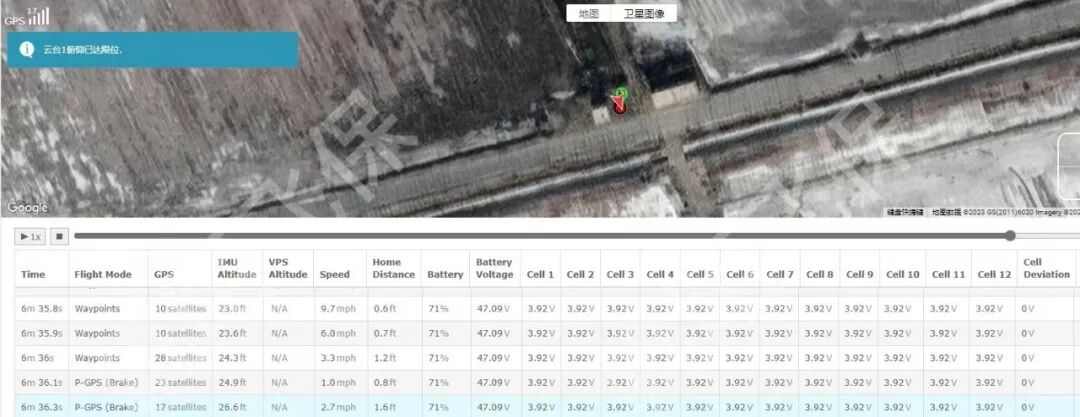
Task: Click the 24.3 ft altitude cell
Action: (x=233, y=358)
